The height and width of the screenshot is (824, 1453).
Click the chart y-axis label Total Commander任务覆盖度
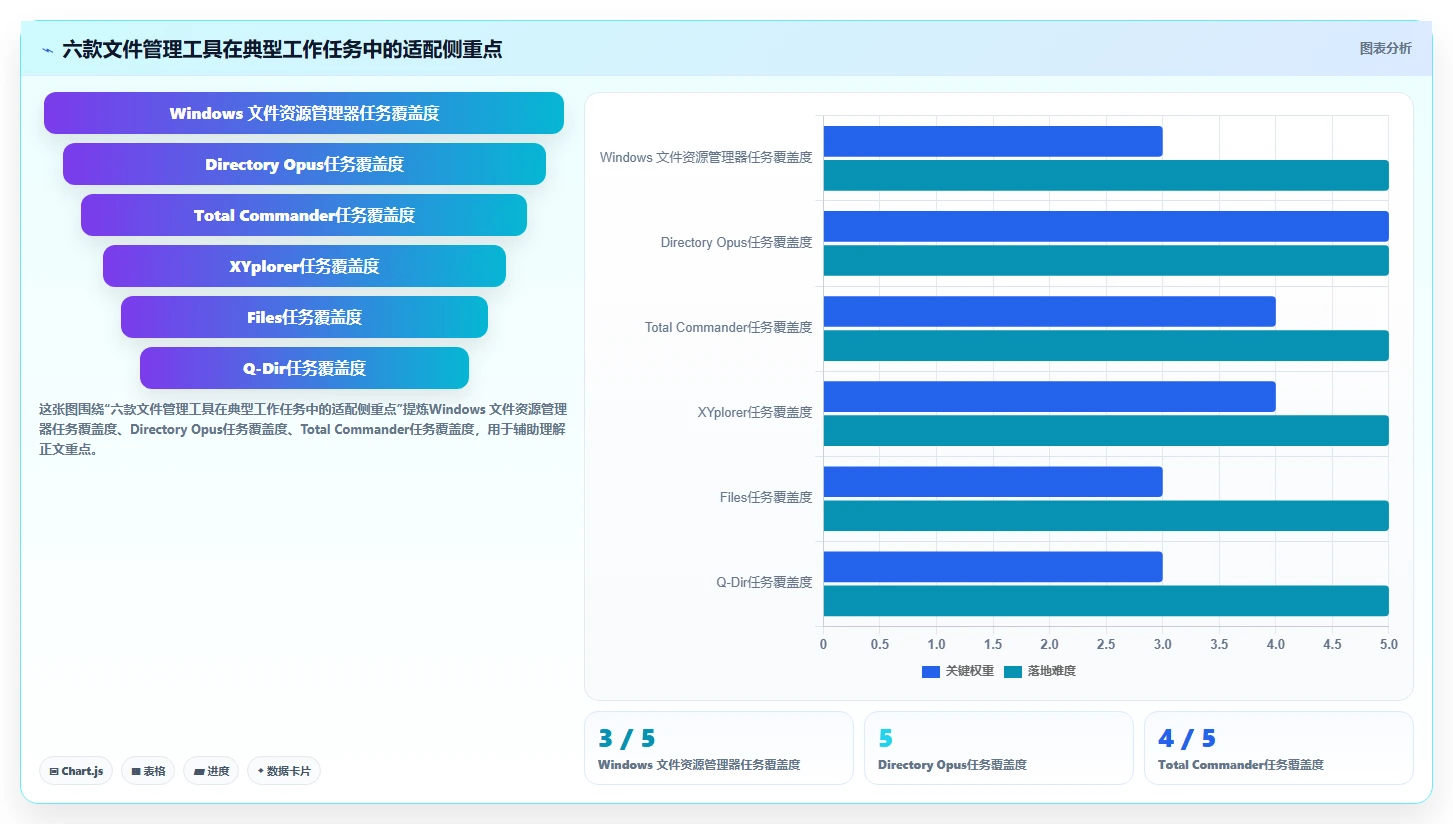[x=728, y=327]
